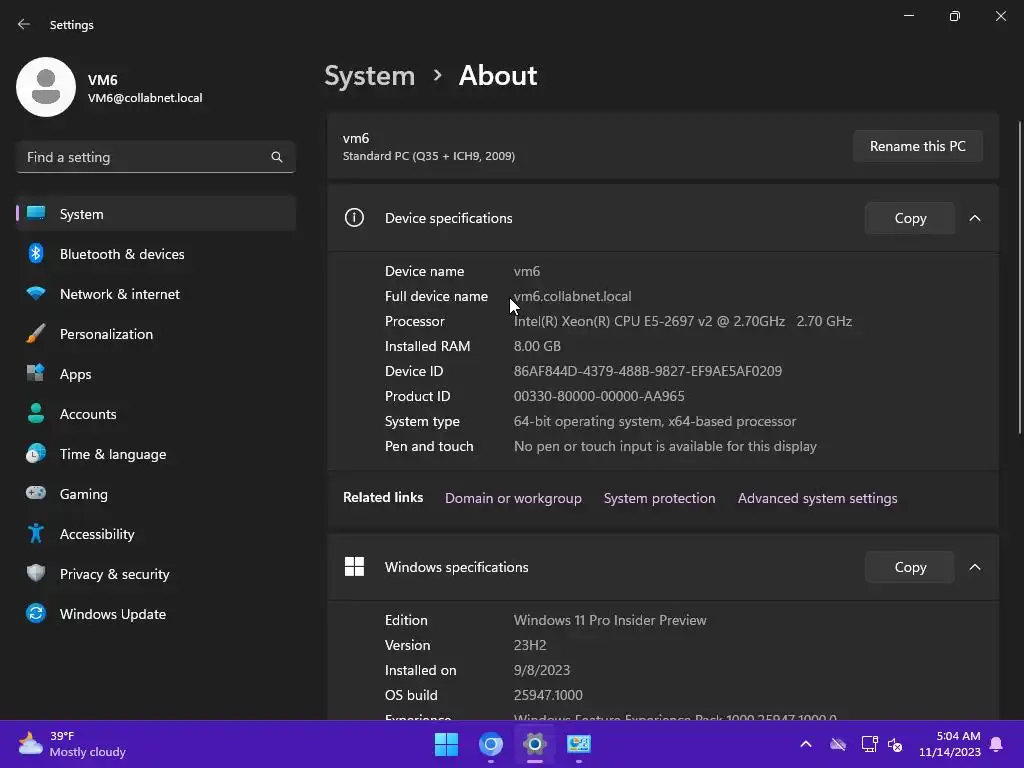
Task: Click the muted volume tray icon
Action: tap(895, 744)
